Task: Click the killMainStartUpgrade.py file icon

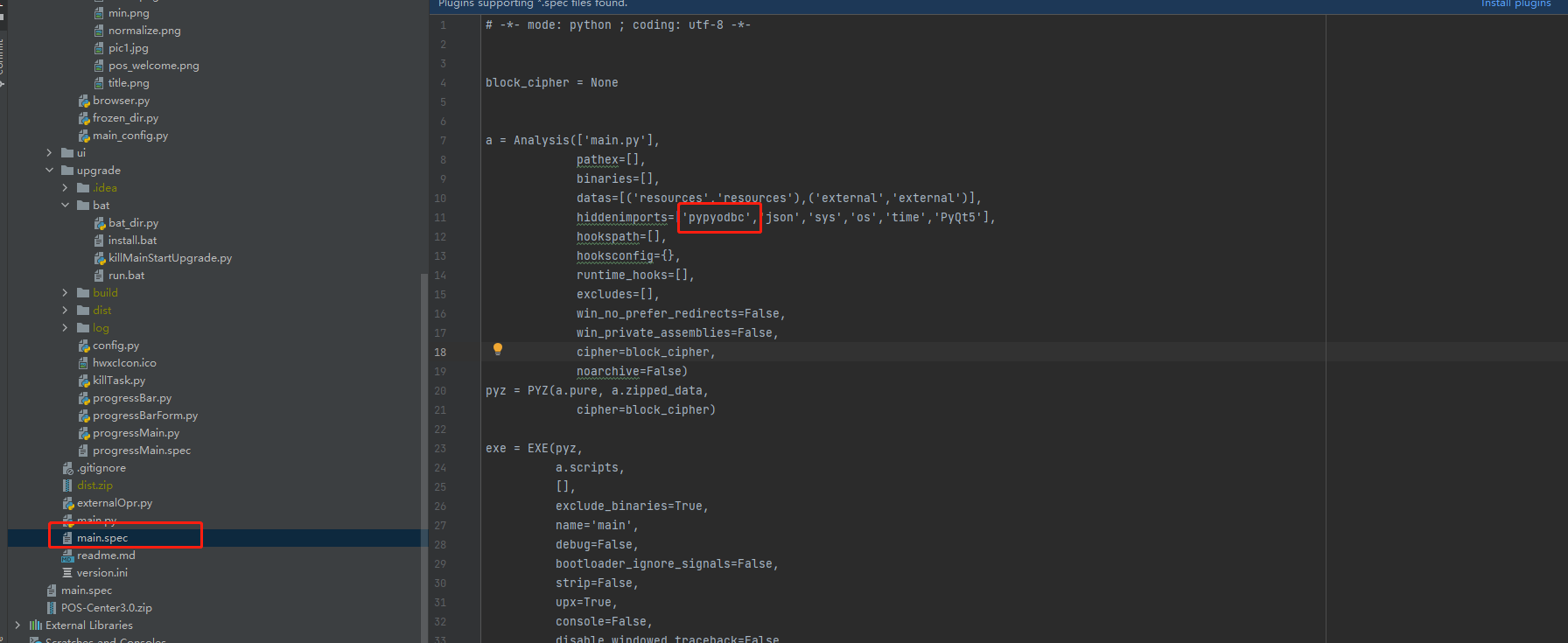Action: [x=100, y=258]
